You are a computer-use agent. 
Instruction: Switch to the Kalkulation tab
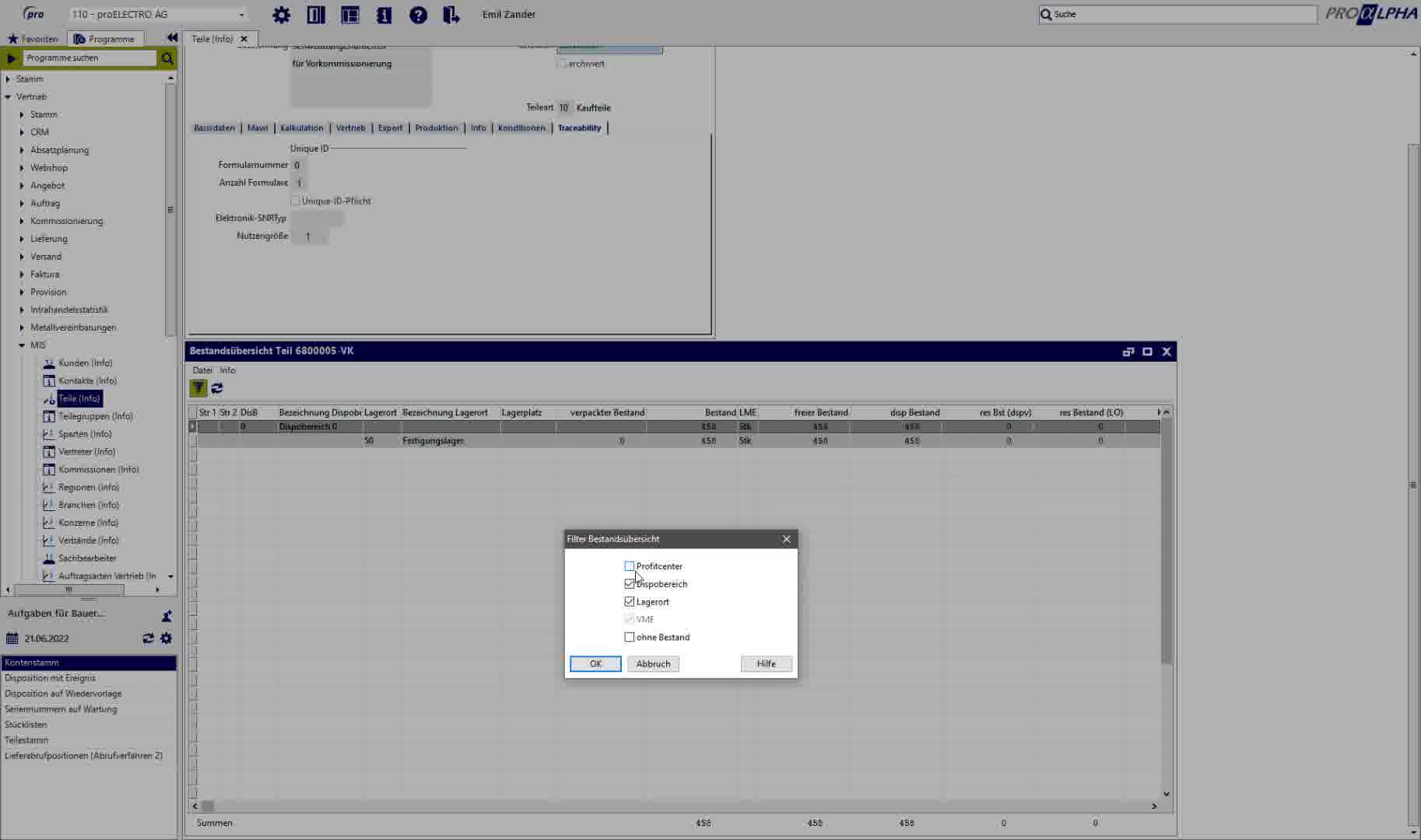pos(301,128)
